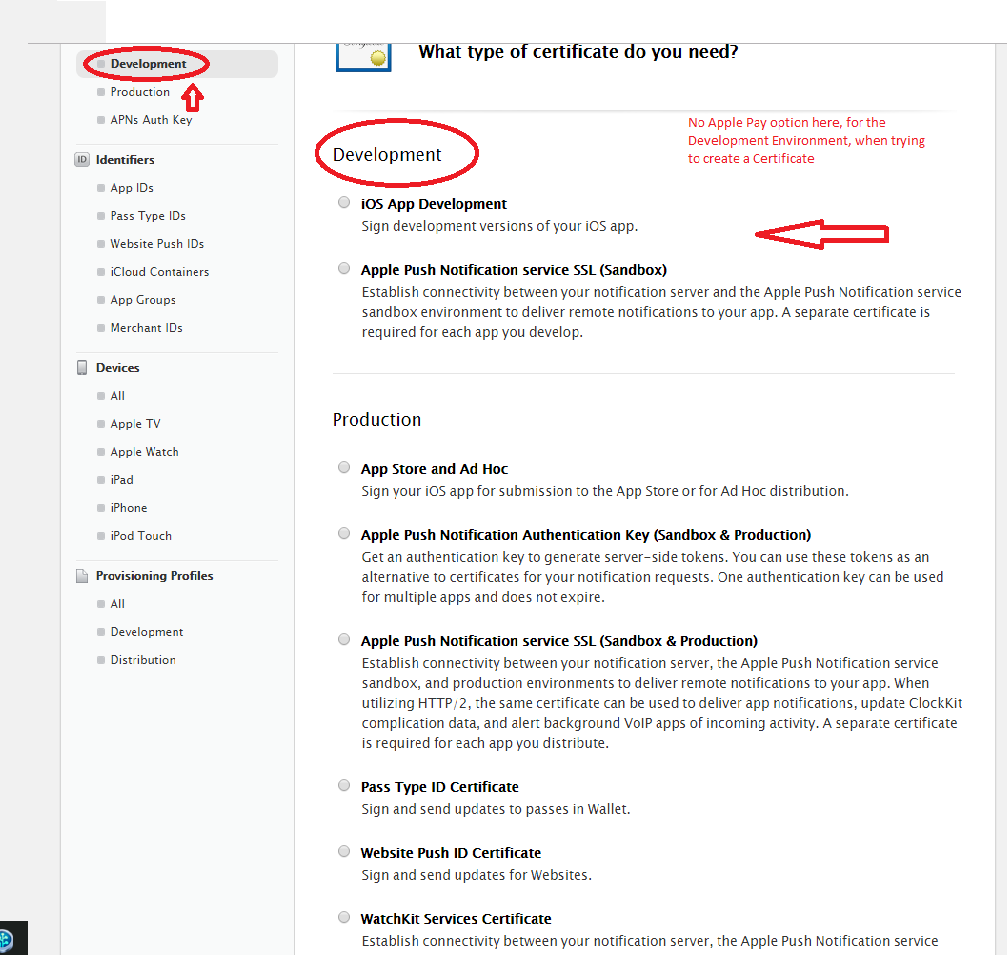Open Website Push IDs sidebar item

coord(157,244)
